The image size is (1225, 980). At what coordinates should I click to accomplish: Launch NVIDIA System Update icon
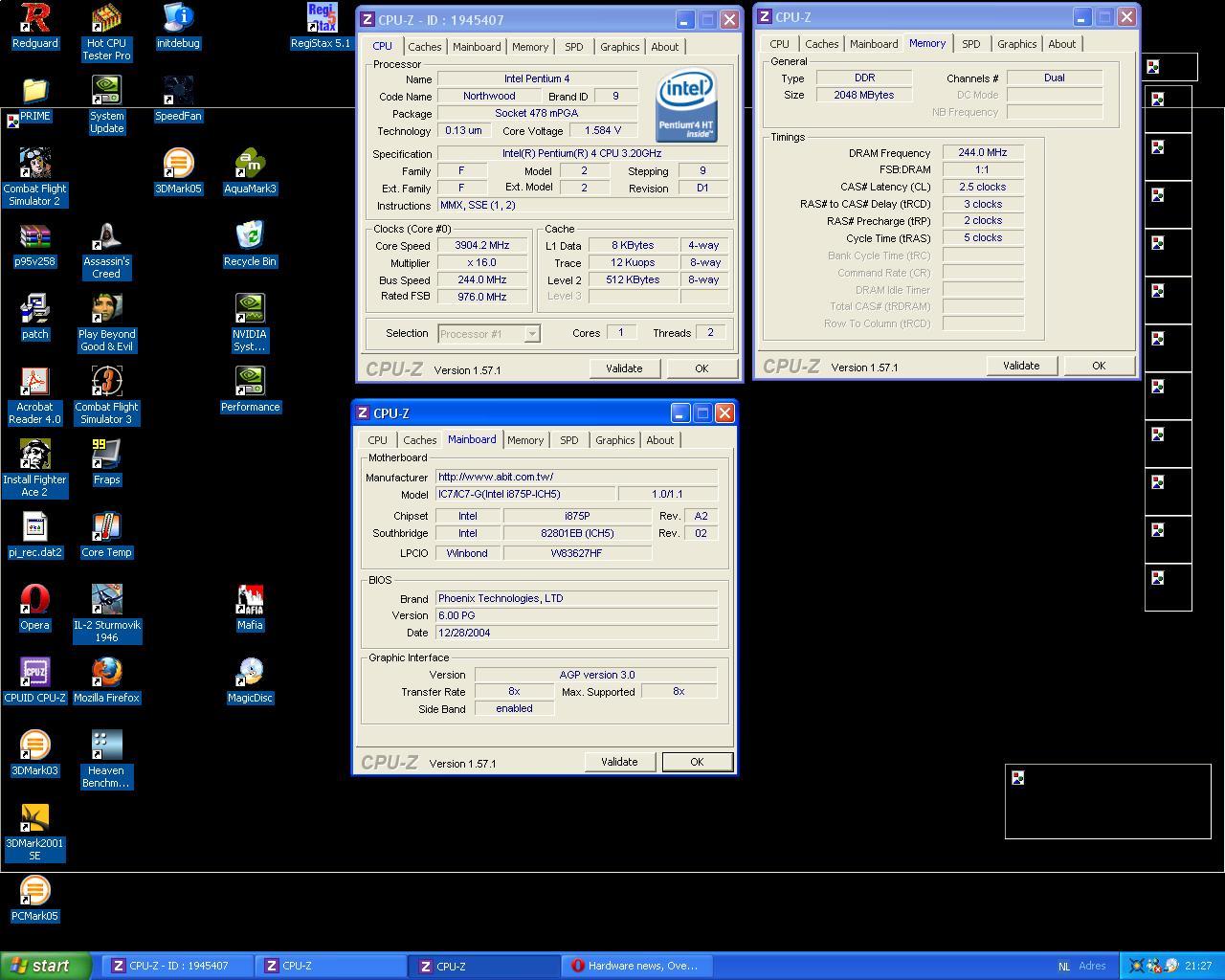click(x=106, y=105)
